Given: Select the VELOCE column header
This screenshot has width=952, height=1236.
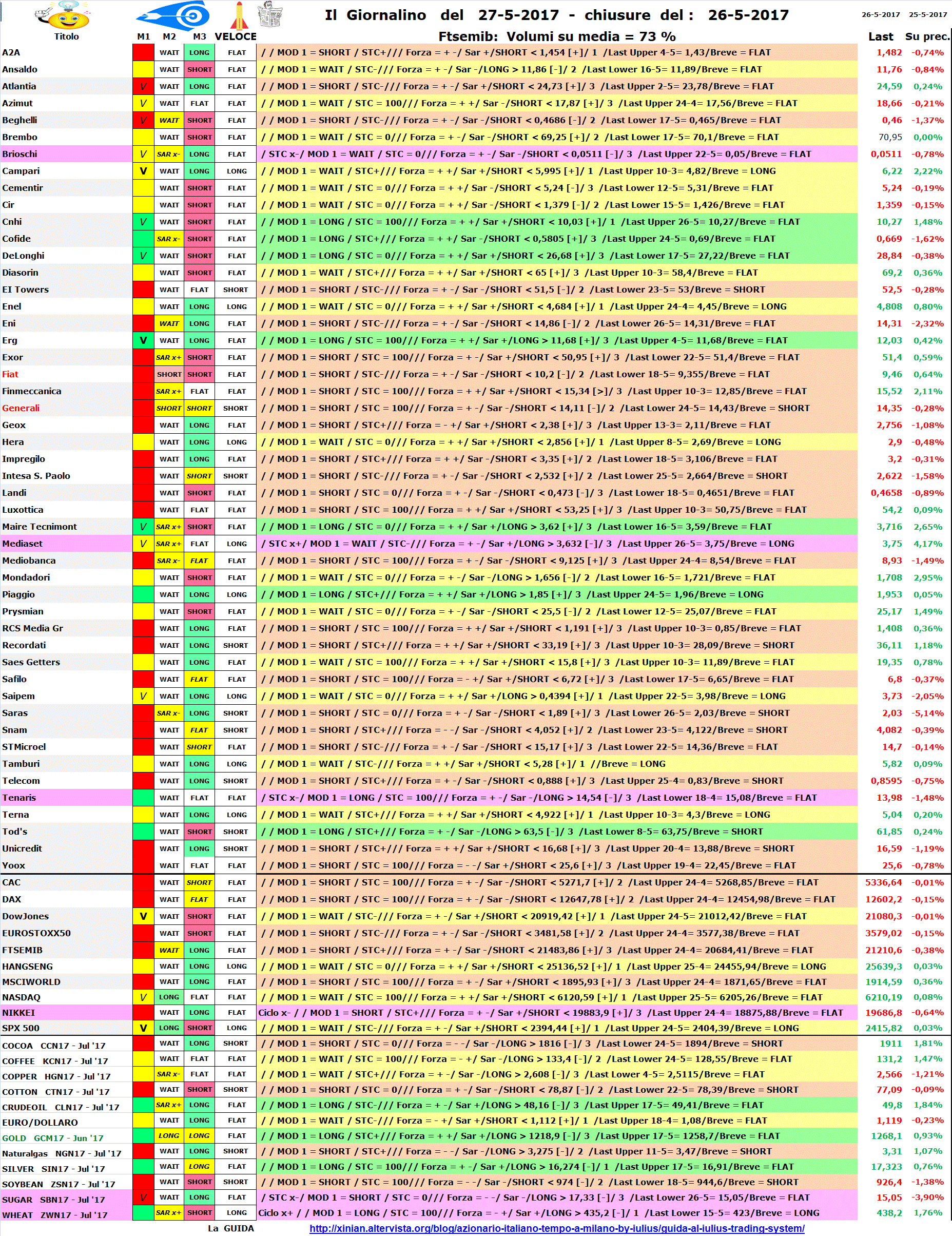Looking at the screenshot, I should 236,36.
